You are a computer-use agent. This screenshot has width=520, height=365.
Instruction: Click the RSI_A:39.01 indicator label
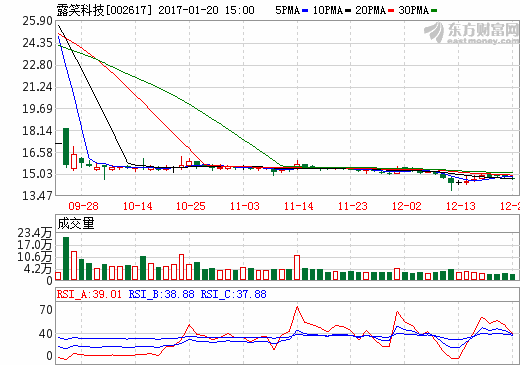point(89,294)
